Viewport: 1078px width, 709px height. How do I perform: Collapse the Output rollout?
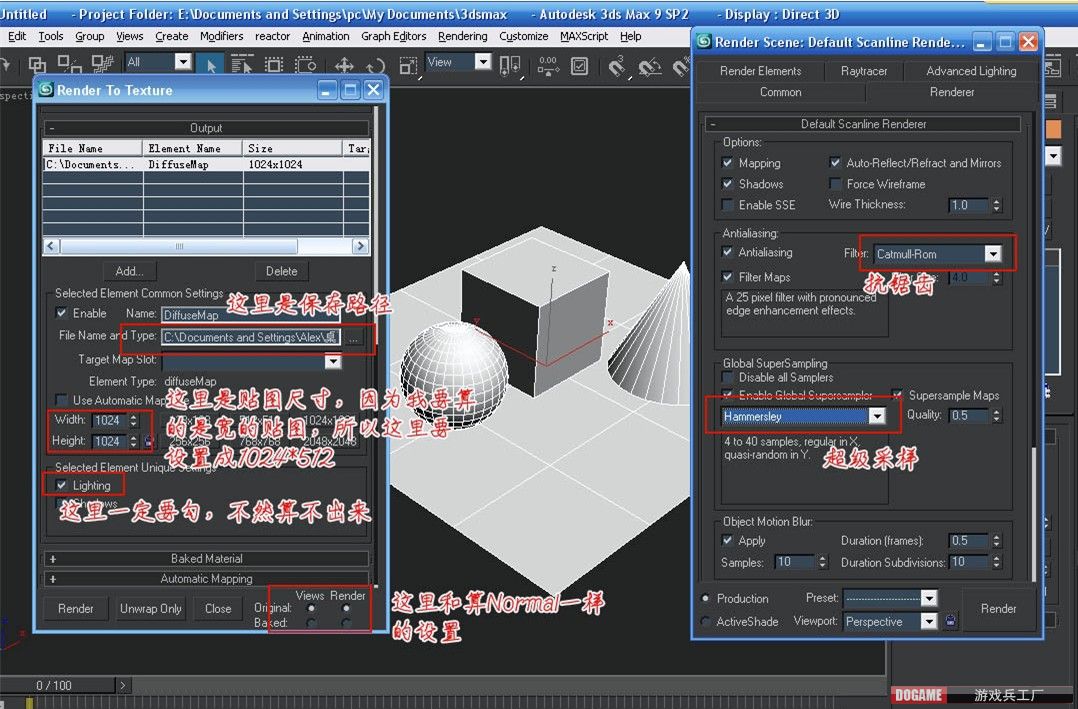(206, 128)
